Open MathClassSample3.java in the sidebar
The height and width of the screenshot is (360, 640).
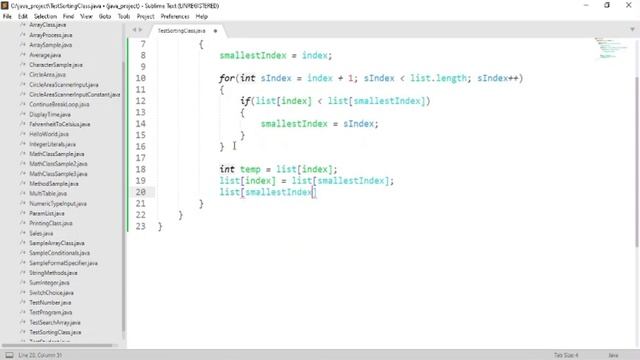(x=58, y=174)
